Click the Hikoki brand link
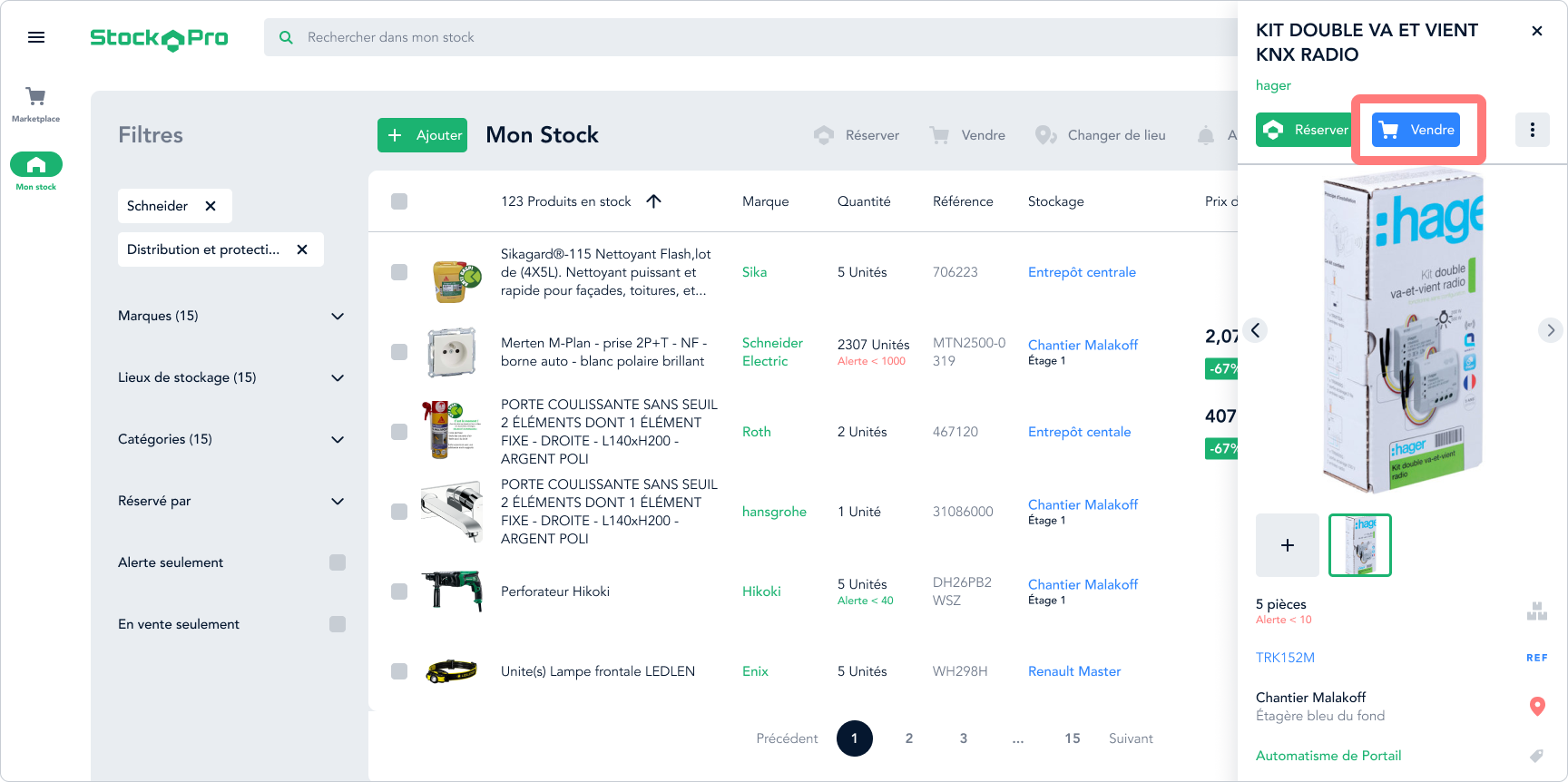 761,591
